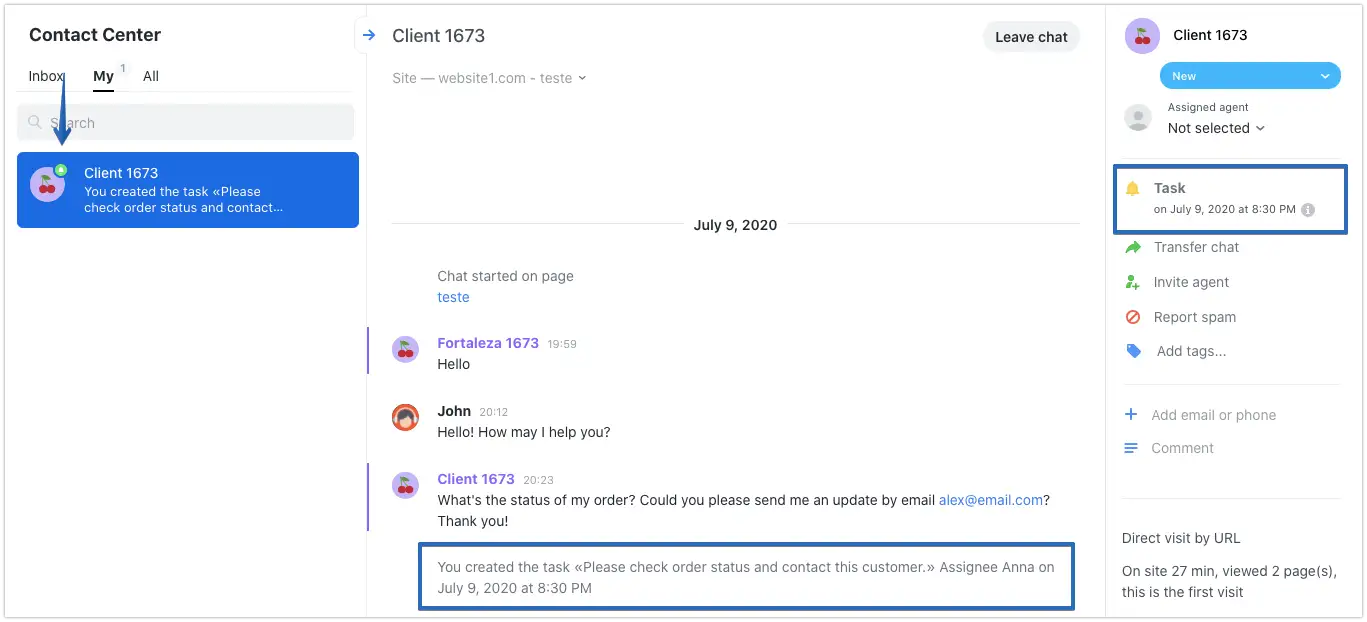Click the blue Add tags icon

click(x=1133, y=351)
